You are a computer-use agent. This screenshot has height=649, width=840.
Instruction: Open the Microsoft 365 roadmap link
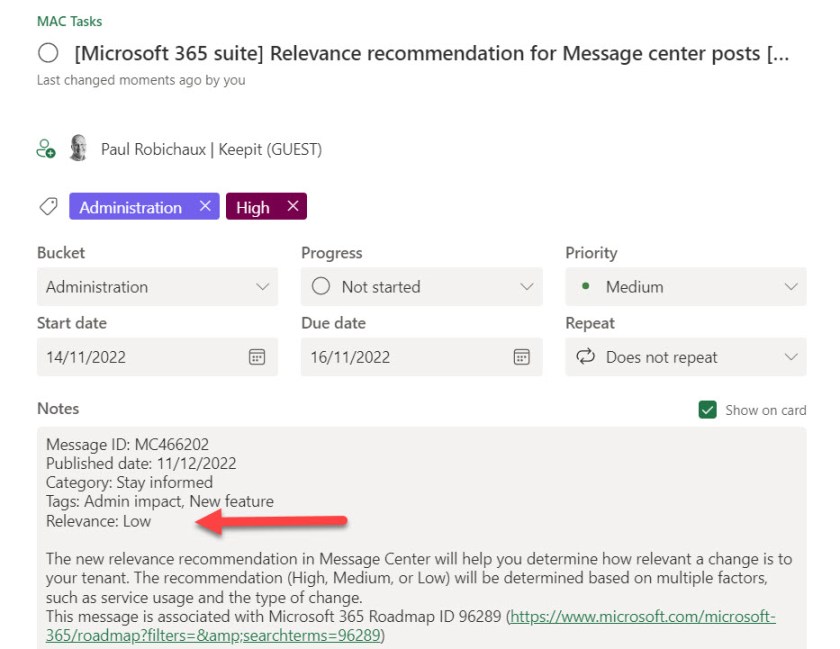point(640,616)
